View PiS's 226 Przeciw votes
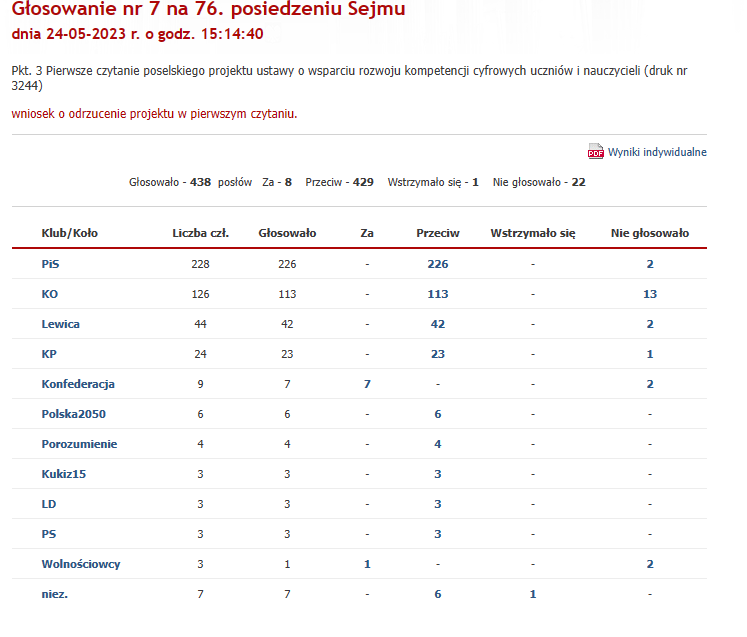The image size is (747, 637). pos(438,264)
